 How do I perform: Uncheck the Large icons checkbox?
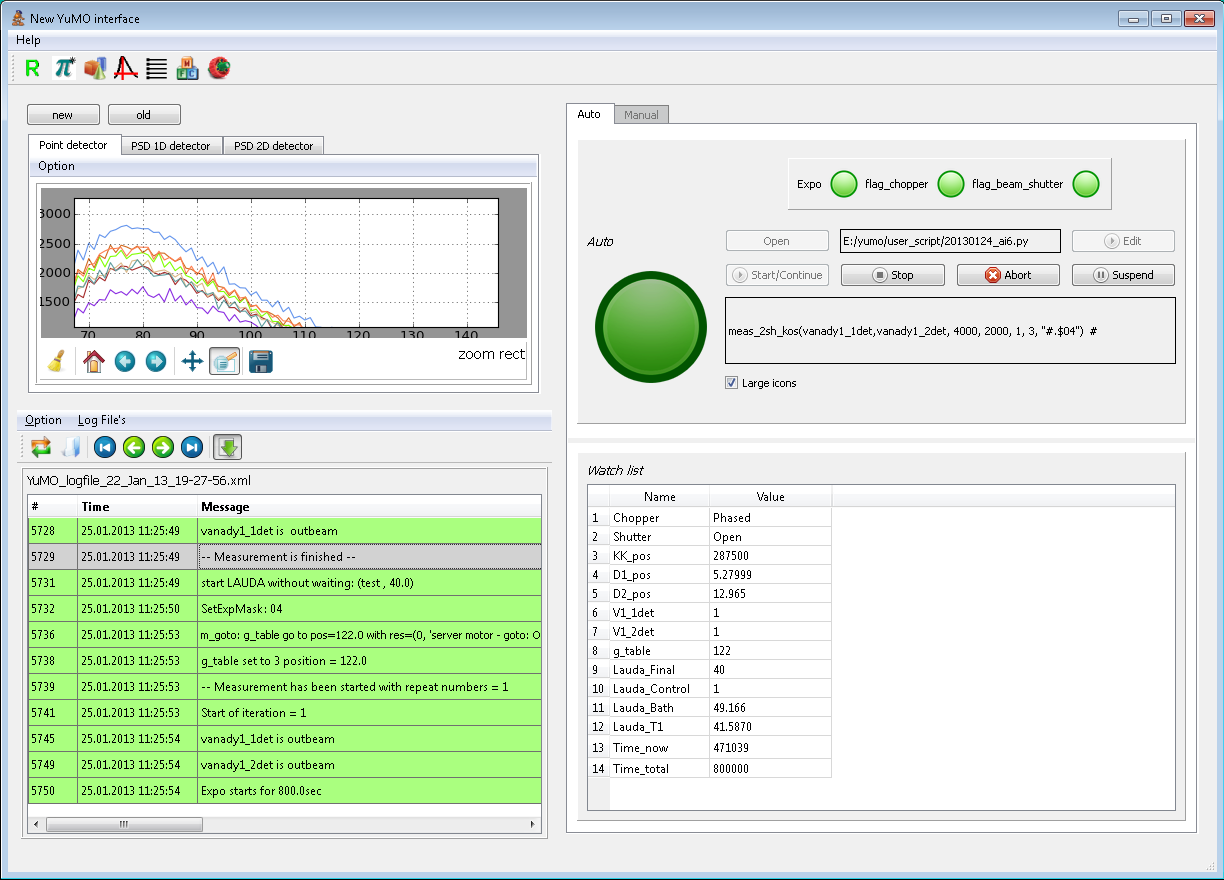[x=732, y=383]
